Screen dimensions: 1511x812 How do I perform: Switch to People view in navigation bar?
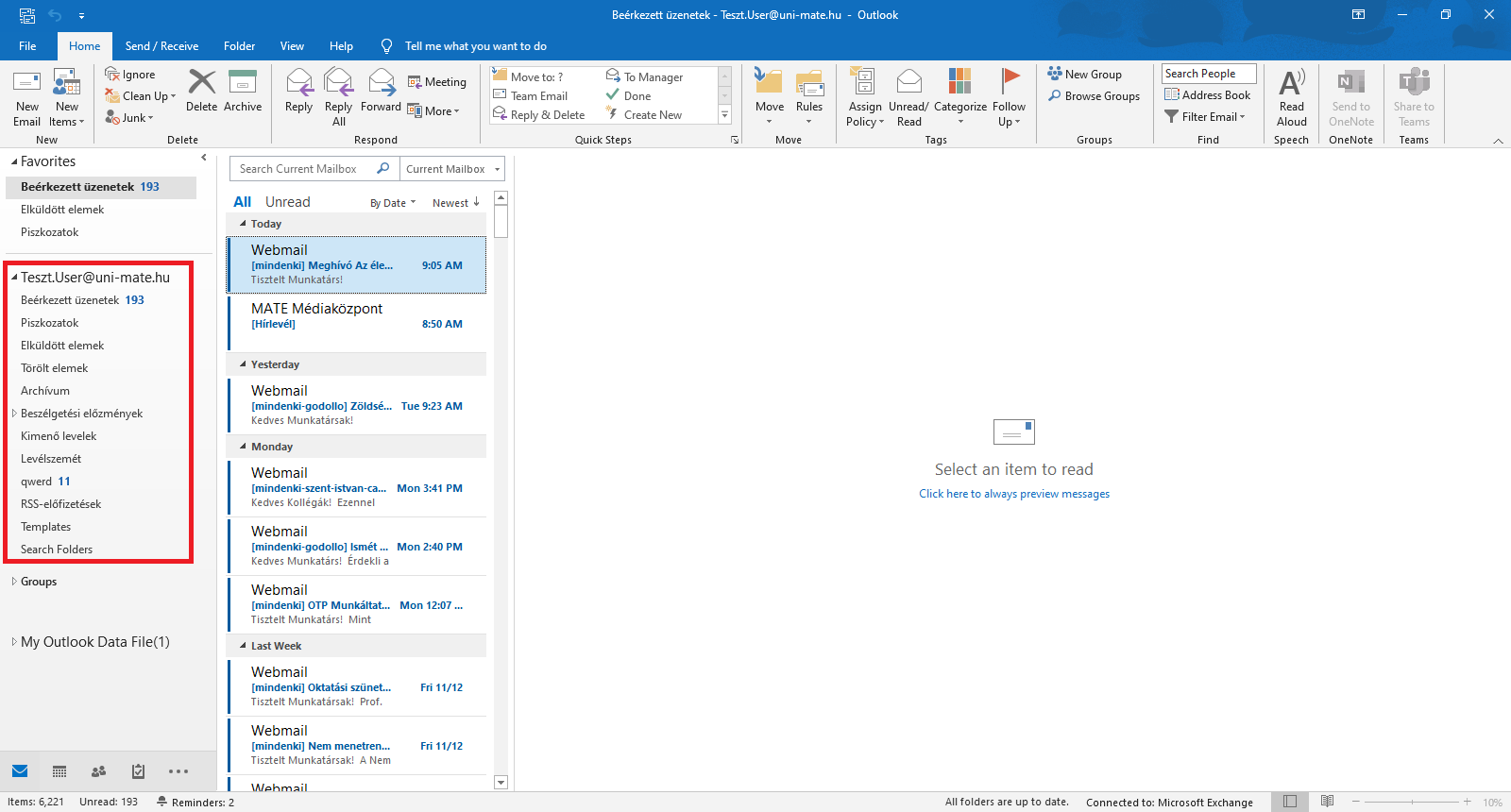click(x=98, y=771)
